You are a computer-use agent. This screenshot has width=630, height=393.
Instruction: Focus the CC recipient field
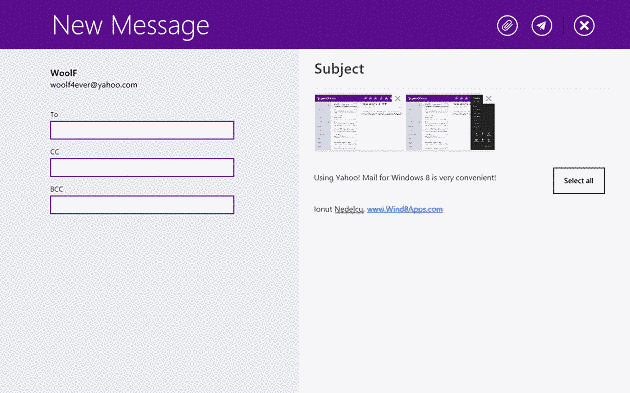click(142, 167)
